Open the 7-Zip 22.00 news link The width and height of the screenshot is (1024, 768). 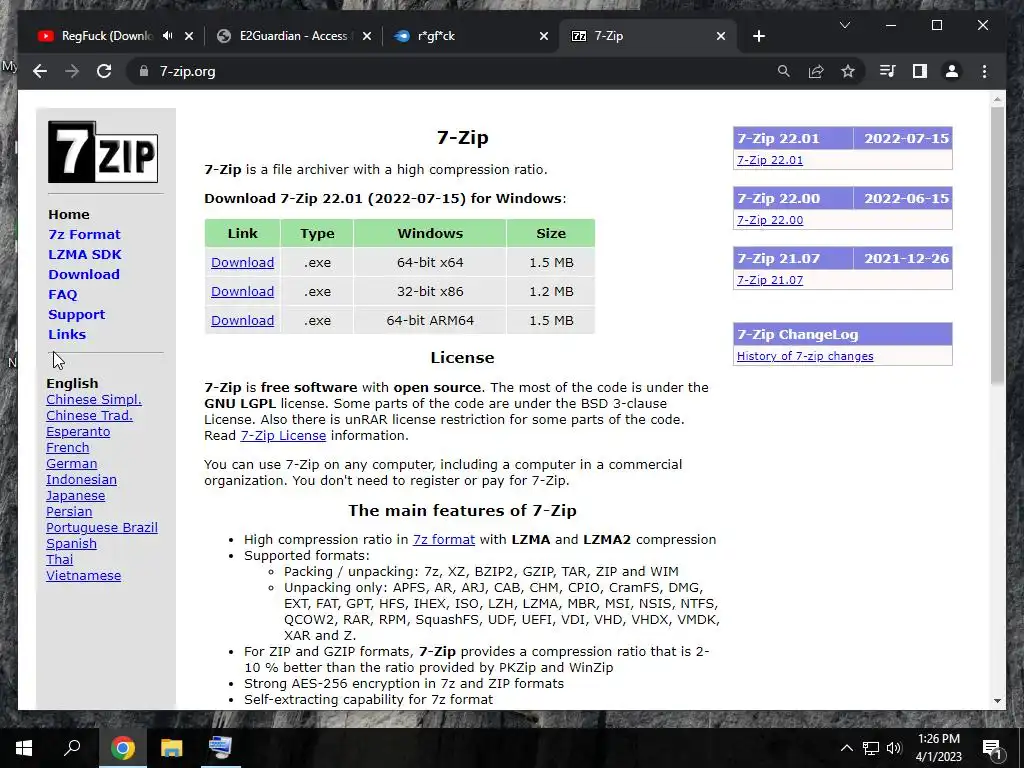point(770,220)
